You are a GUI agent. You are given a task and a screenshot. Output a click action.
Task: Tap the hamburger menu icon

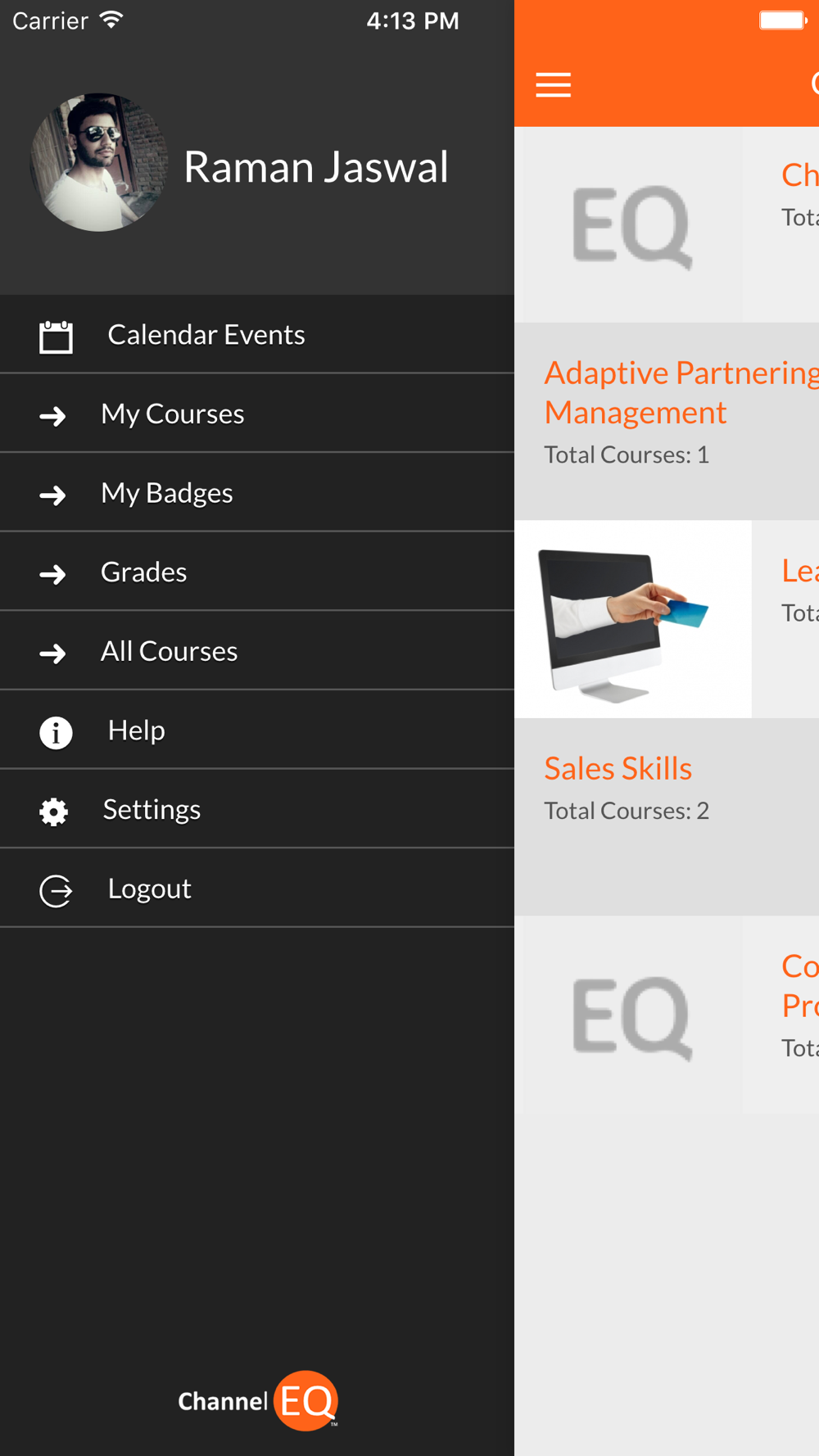click(x=554, y=84)
